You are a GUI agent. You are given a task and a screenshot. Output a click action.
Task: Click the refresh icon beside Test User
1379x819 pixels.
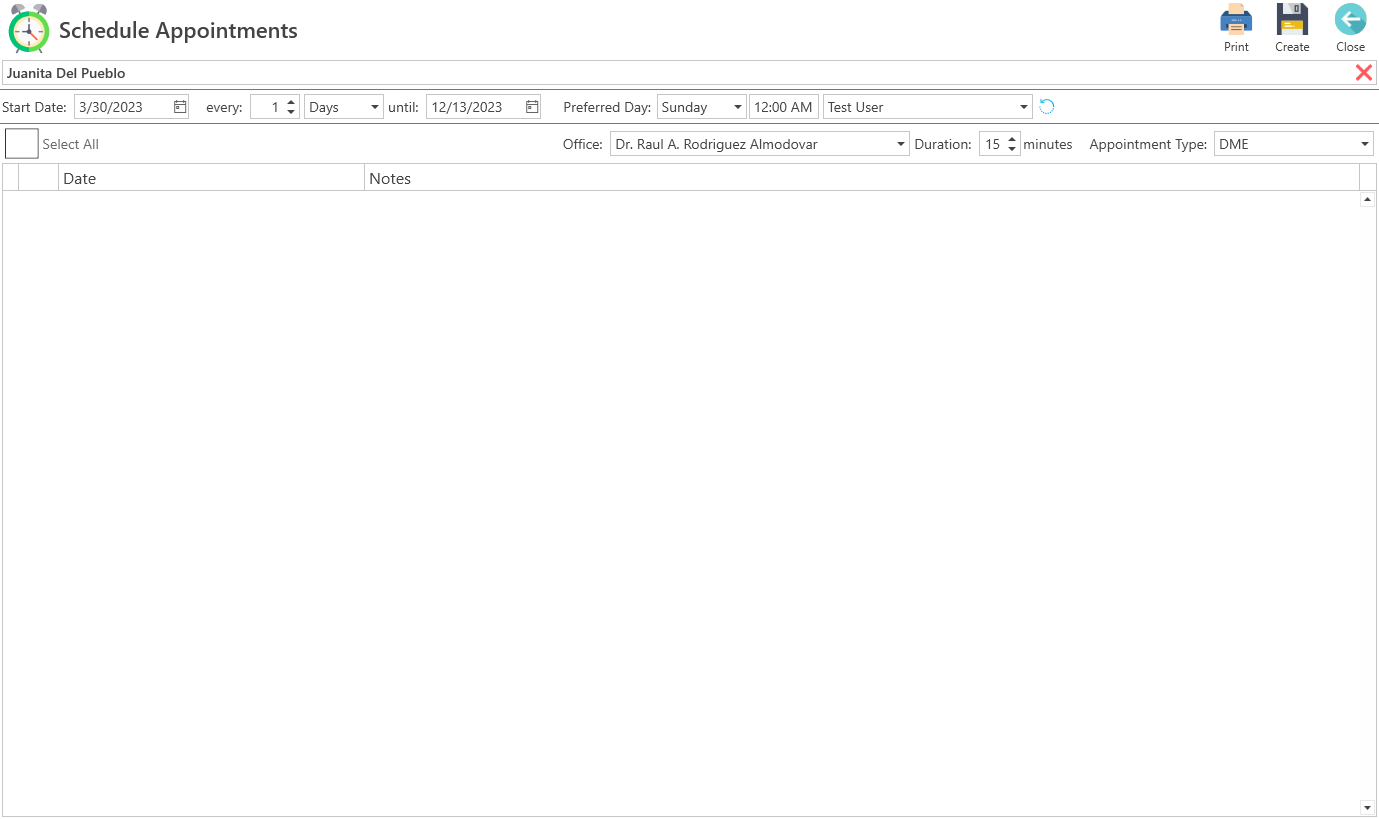tap(1047, 107)
